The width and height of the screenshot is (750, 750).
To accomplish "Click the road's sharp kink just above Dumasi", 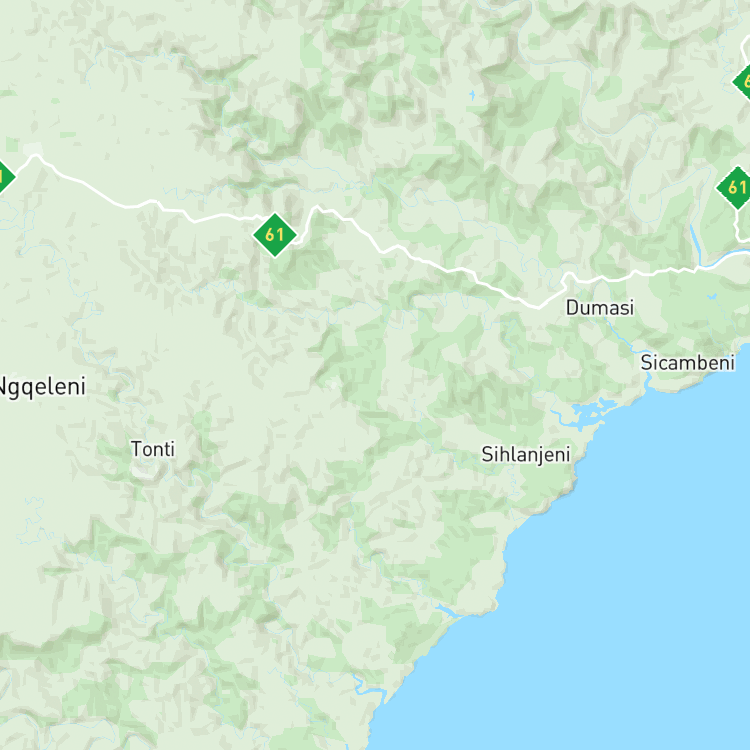I will 566,281.
